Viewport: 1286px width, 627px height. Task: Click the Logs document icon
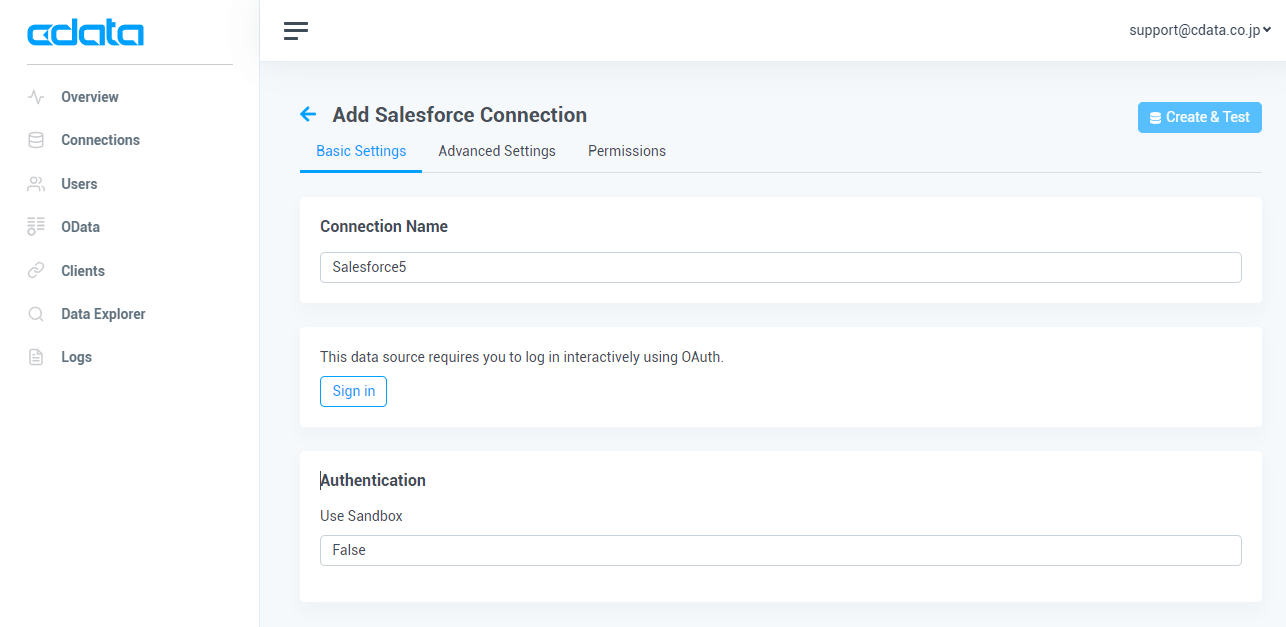(x=36, y=357)
